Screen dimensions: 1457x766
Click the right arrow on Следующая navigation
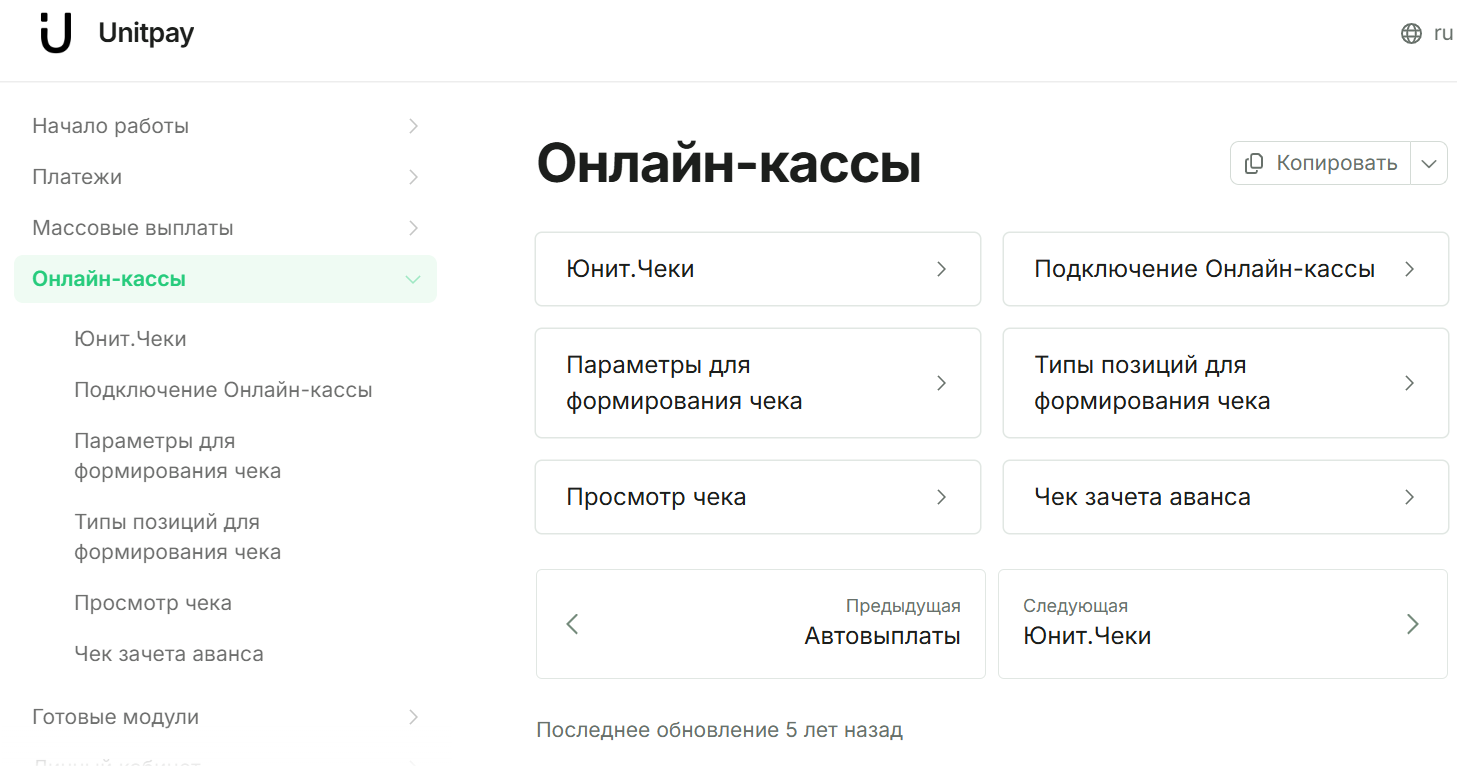pos(1413,624)
